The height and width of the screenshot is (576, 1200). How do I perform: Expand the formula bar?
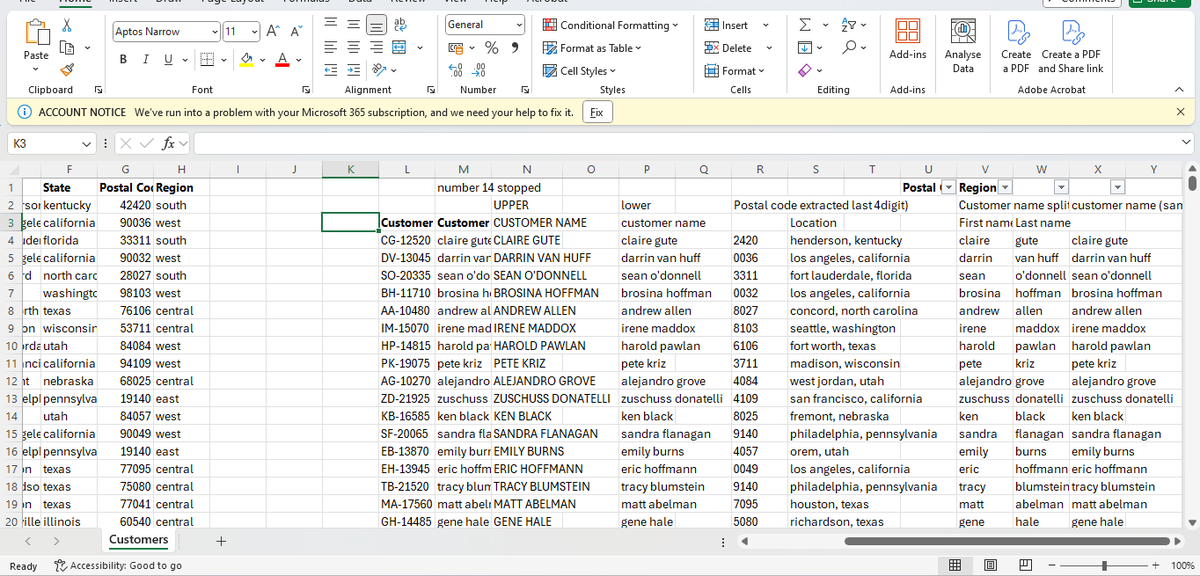pos(1187,144)
